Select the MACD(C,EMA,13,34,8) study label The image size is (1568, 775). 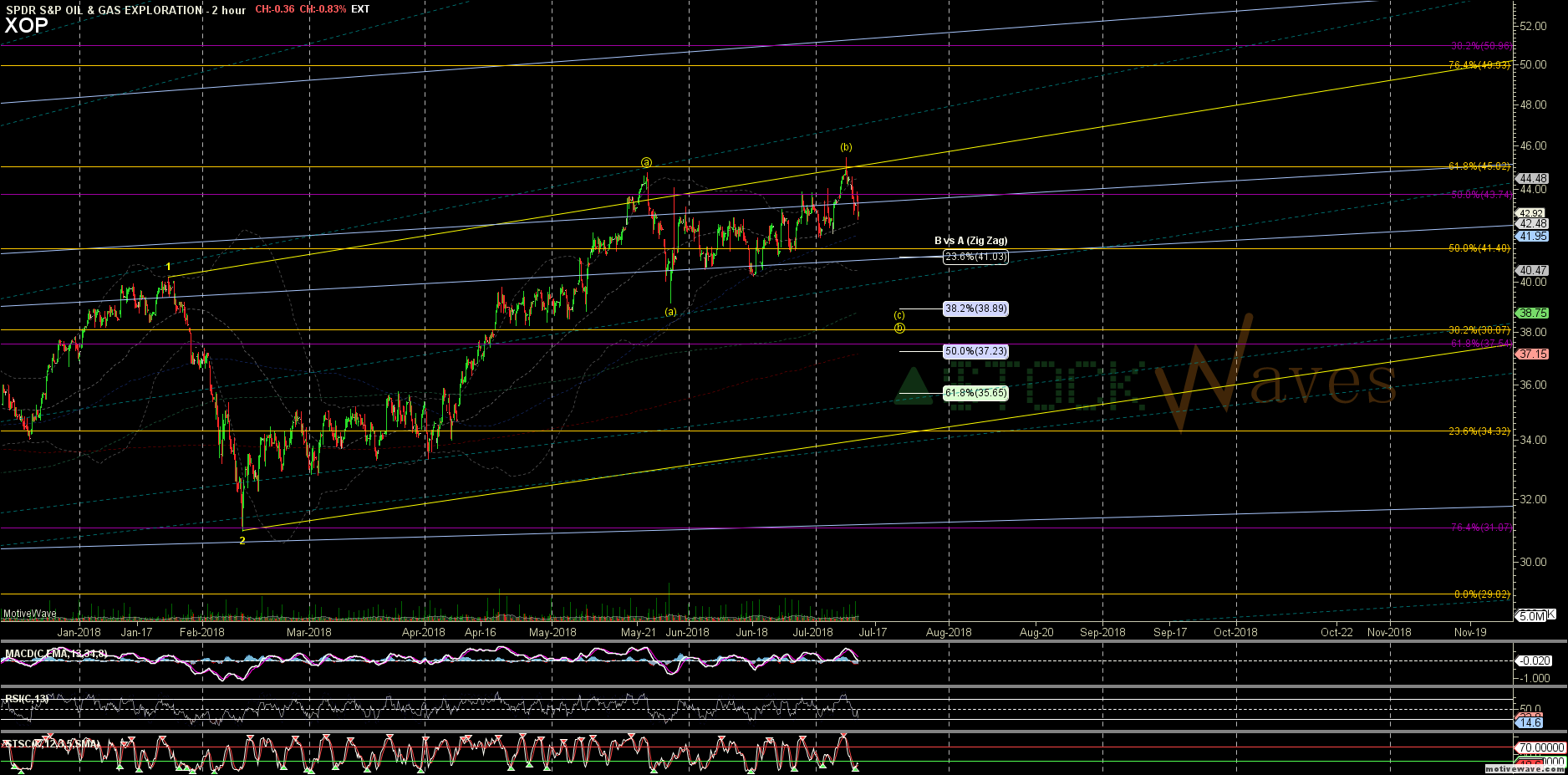click(x=56, y=654)
